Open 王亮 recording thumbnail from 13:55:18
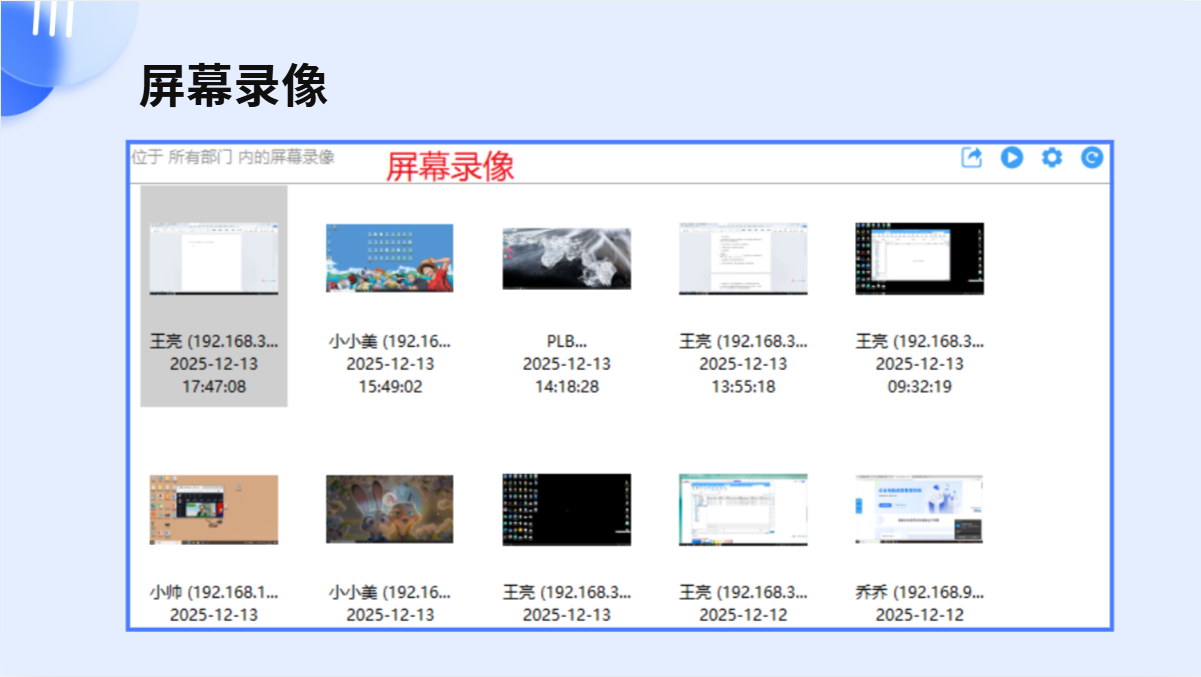This screenshot has height=677, width=1201. pyautogui.click(x=743, y=258)
